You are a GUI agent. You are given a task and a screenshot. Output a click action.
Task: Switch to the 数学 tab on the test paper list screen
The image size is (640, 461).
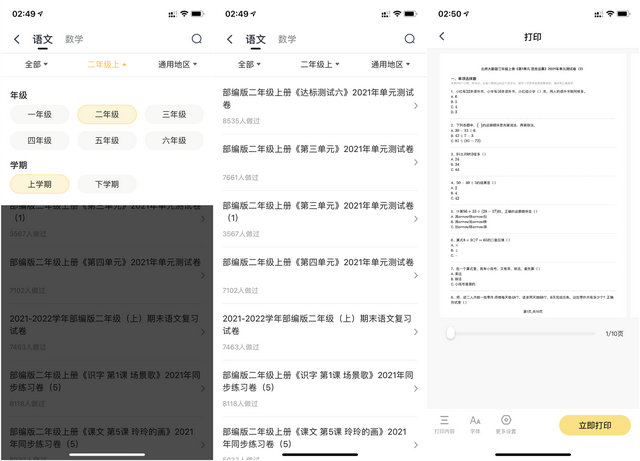click(x=287, y=39)
